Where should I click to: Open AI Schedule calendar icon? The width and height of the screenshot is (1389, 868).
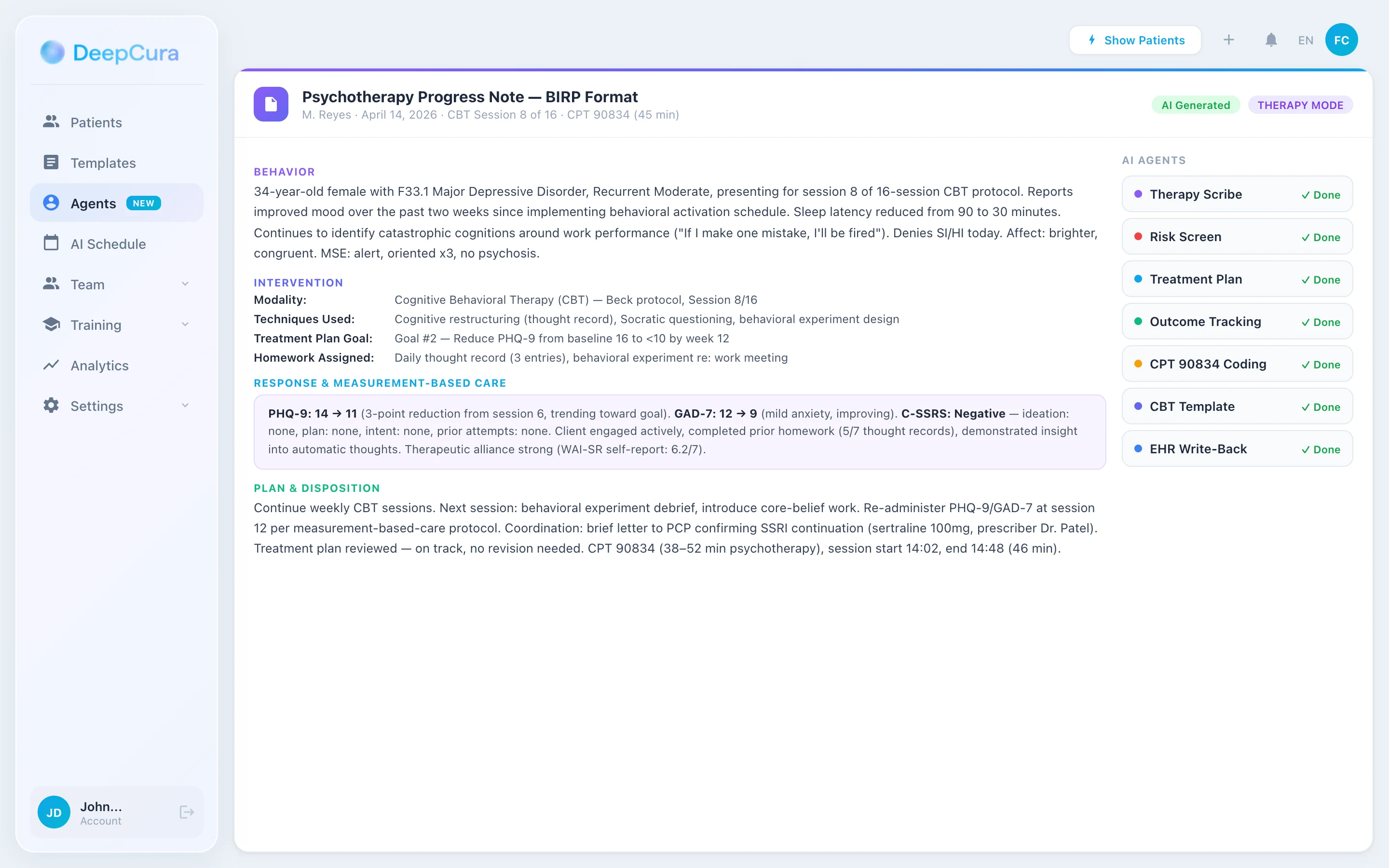tap(51, 244)
